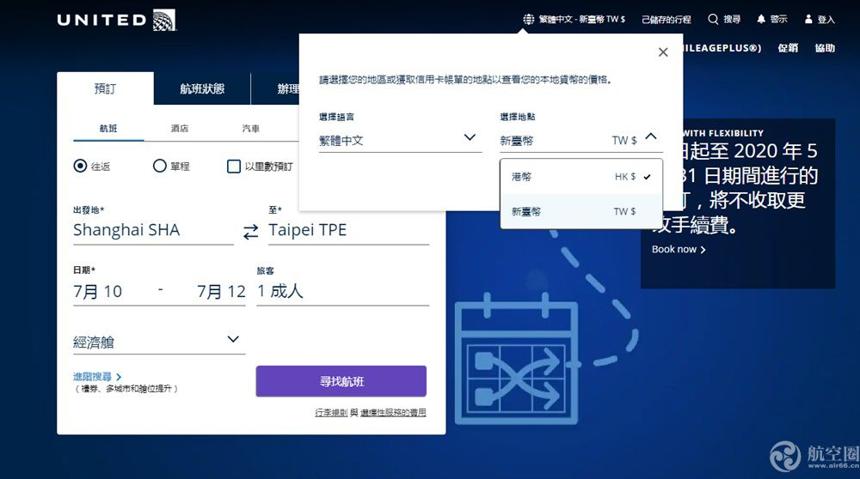Screen dimensions: 860x479
Task: Click the user sign-in icon
Action: 808,19
